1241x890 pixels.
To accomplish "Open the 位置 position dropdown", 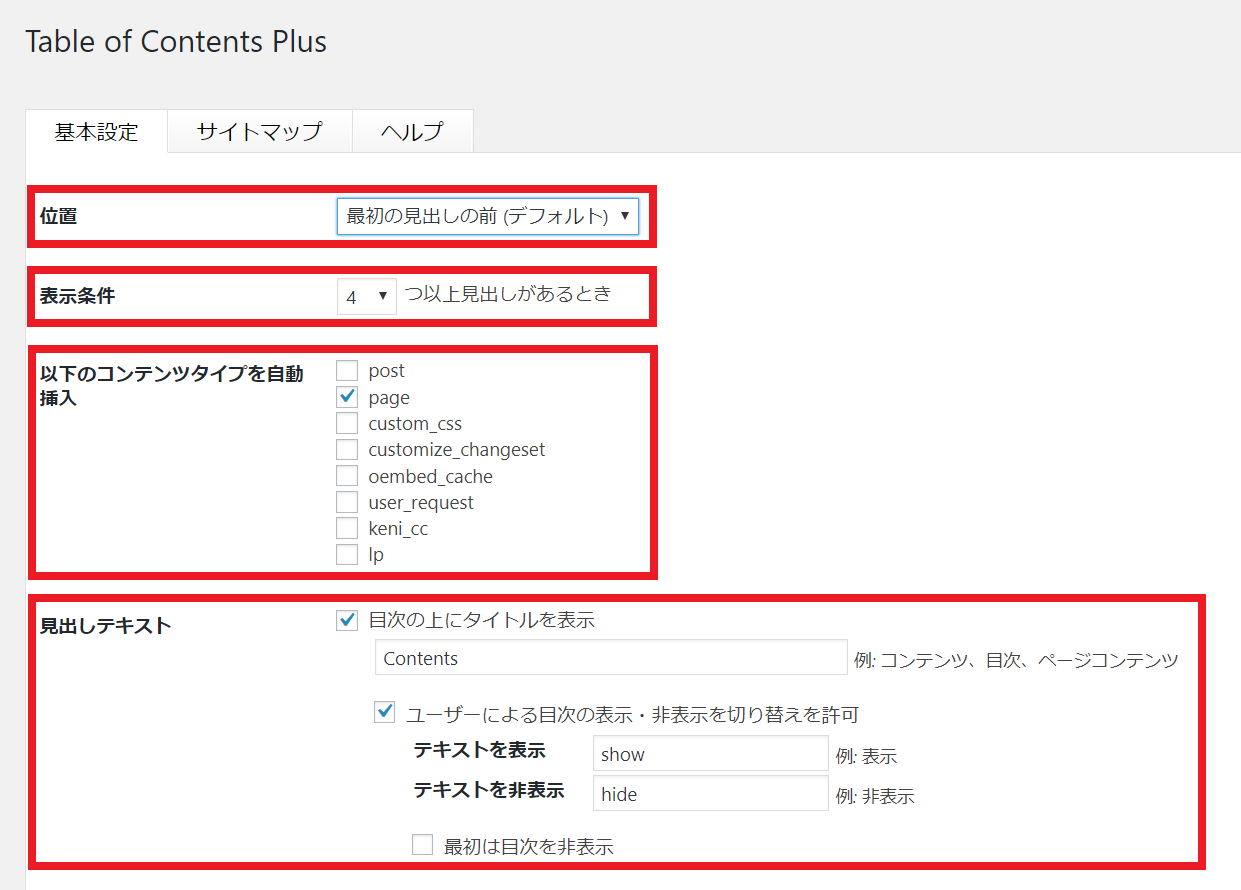I will coord(487,215).
